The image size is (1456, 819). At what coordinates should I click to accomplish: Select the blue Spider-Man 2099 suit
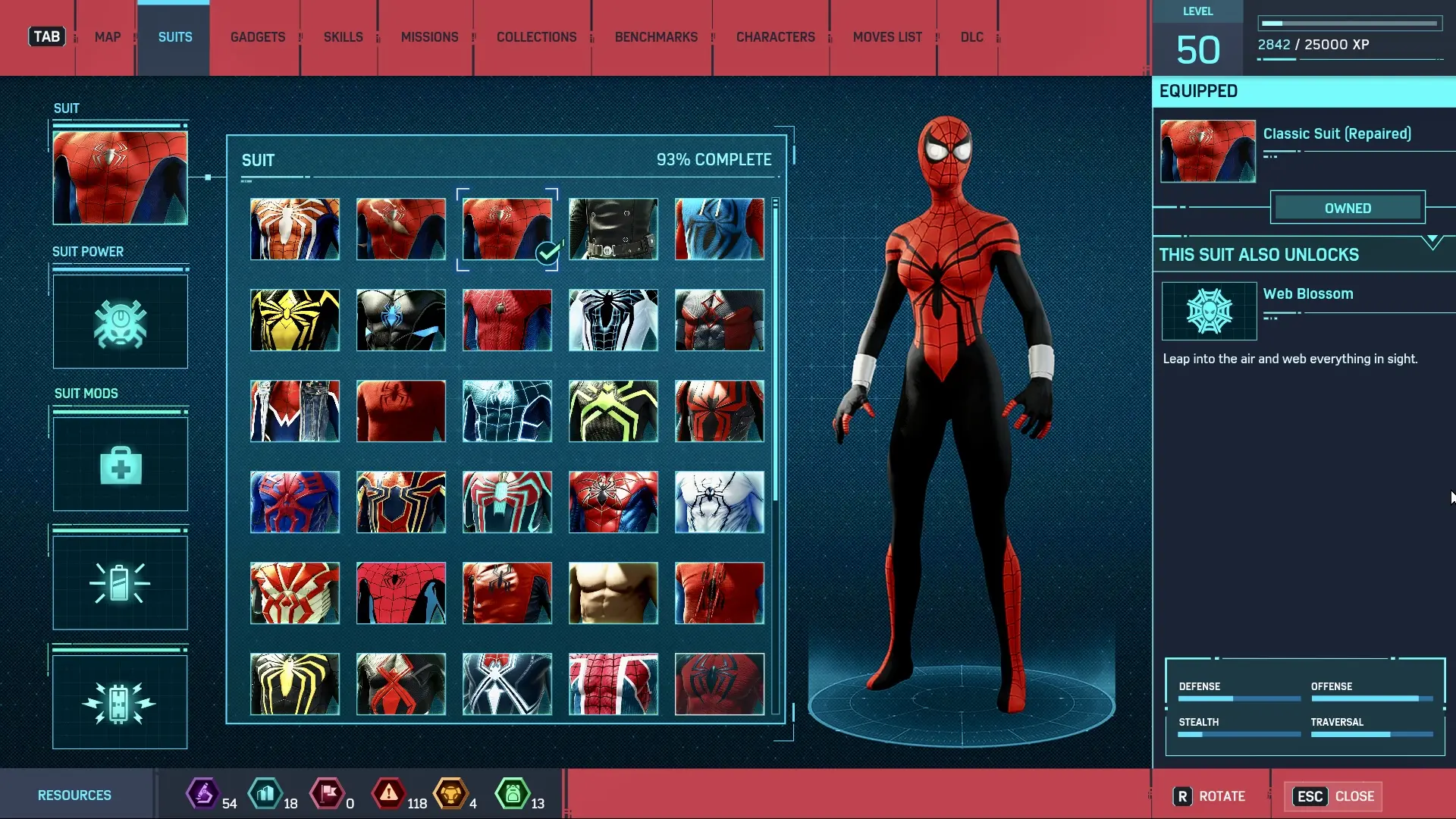pyautogui.click(x=295, y=502)
